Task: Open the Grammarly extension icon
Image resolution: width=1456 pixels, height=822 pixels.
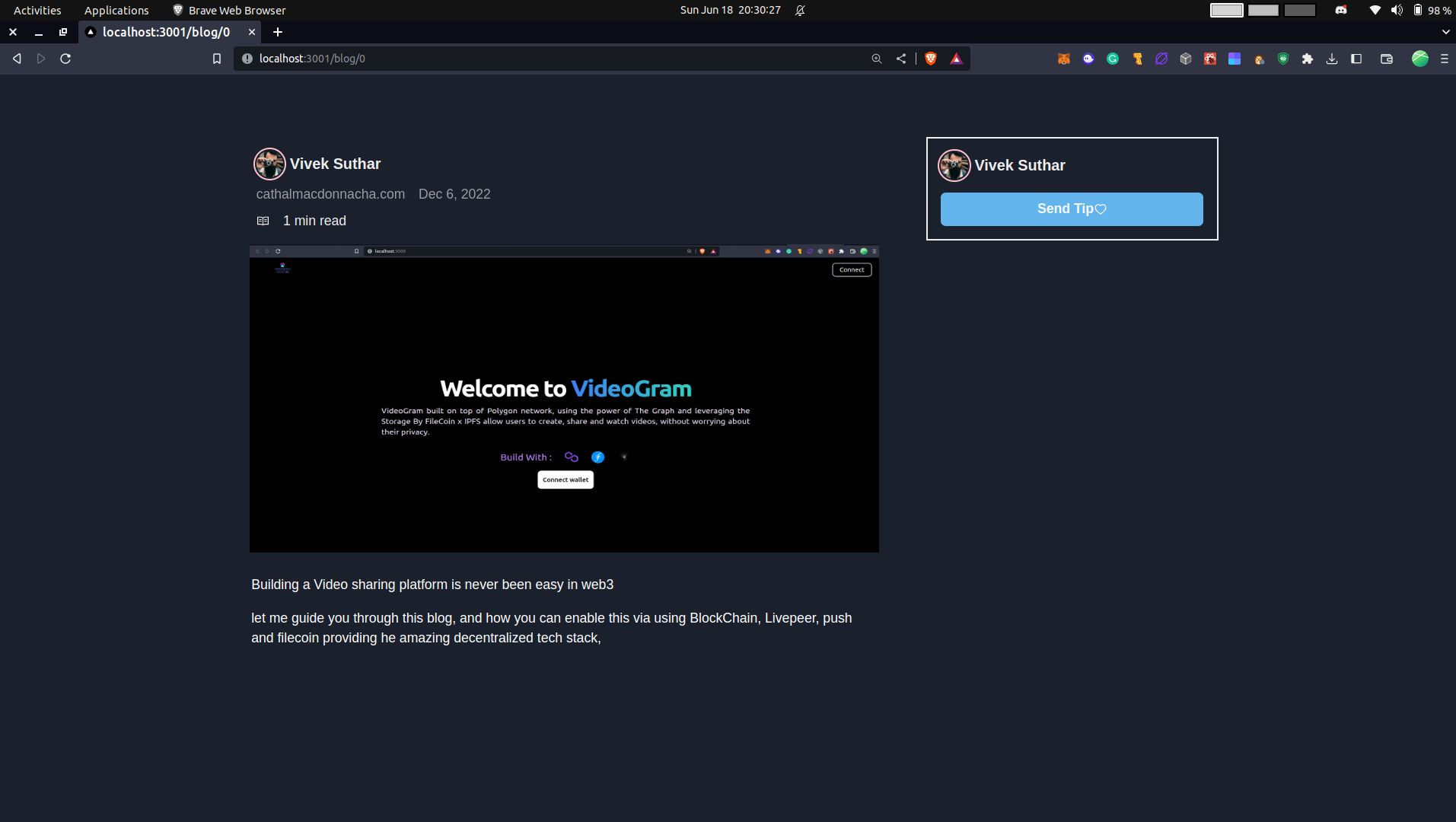Action: point(1113,59)
